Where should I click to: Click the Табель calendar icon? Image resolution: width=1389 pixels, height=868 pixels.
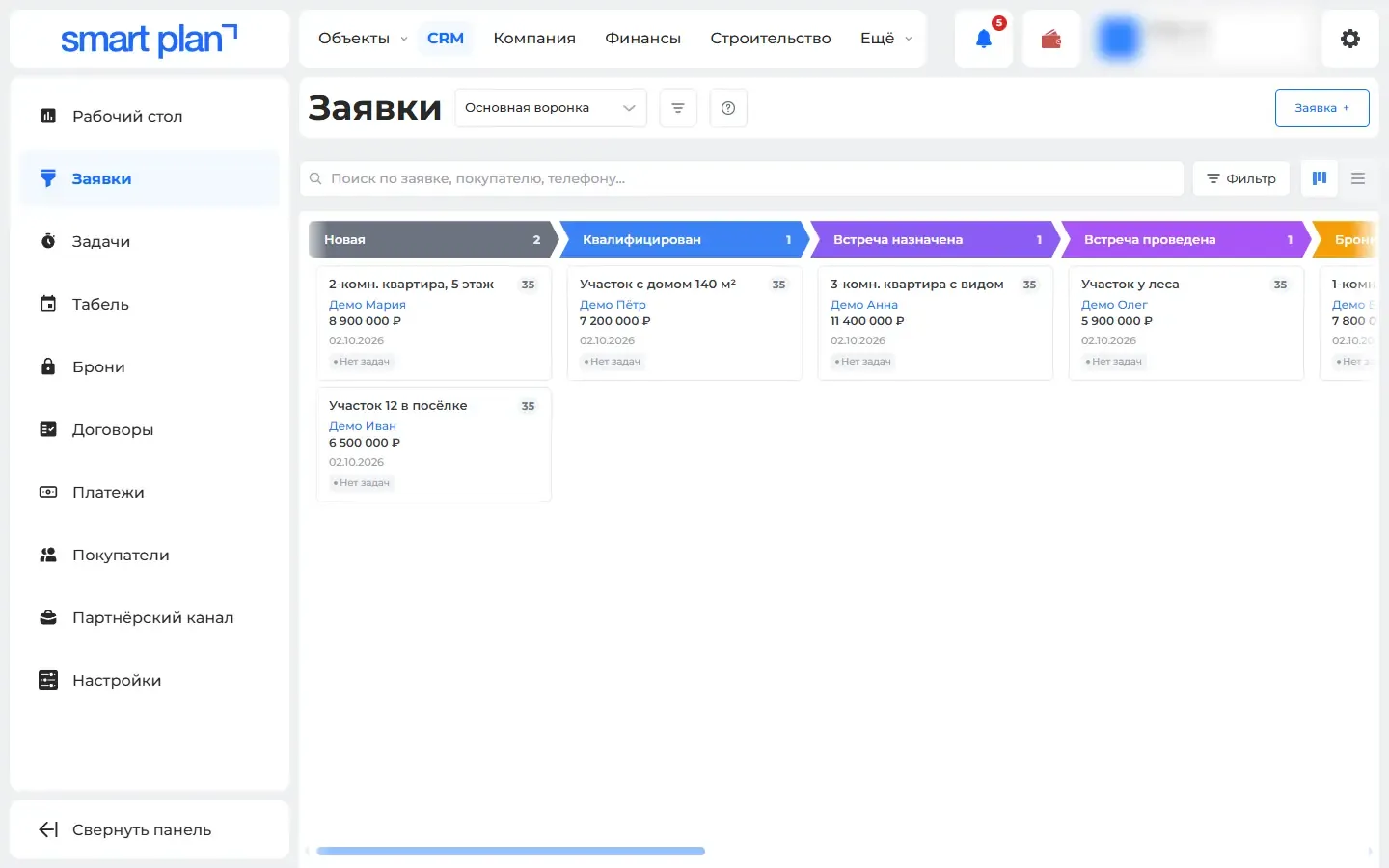click(48, 304)
